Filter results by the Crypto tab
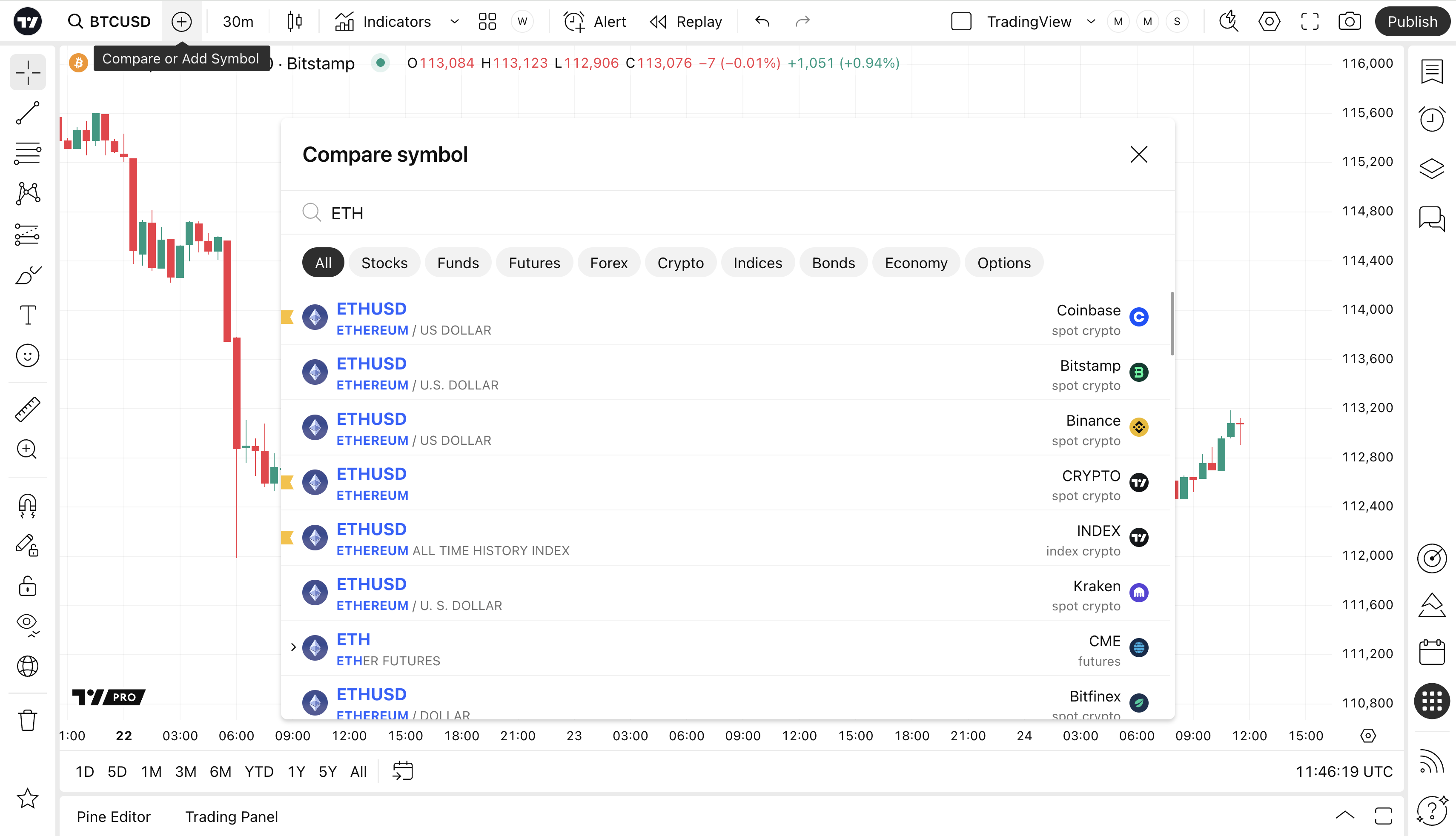1456x836 pixels. point(680,263)
